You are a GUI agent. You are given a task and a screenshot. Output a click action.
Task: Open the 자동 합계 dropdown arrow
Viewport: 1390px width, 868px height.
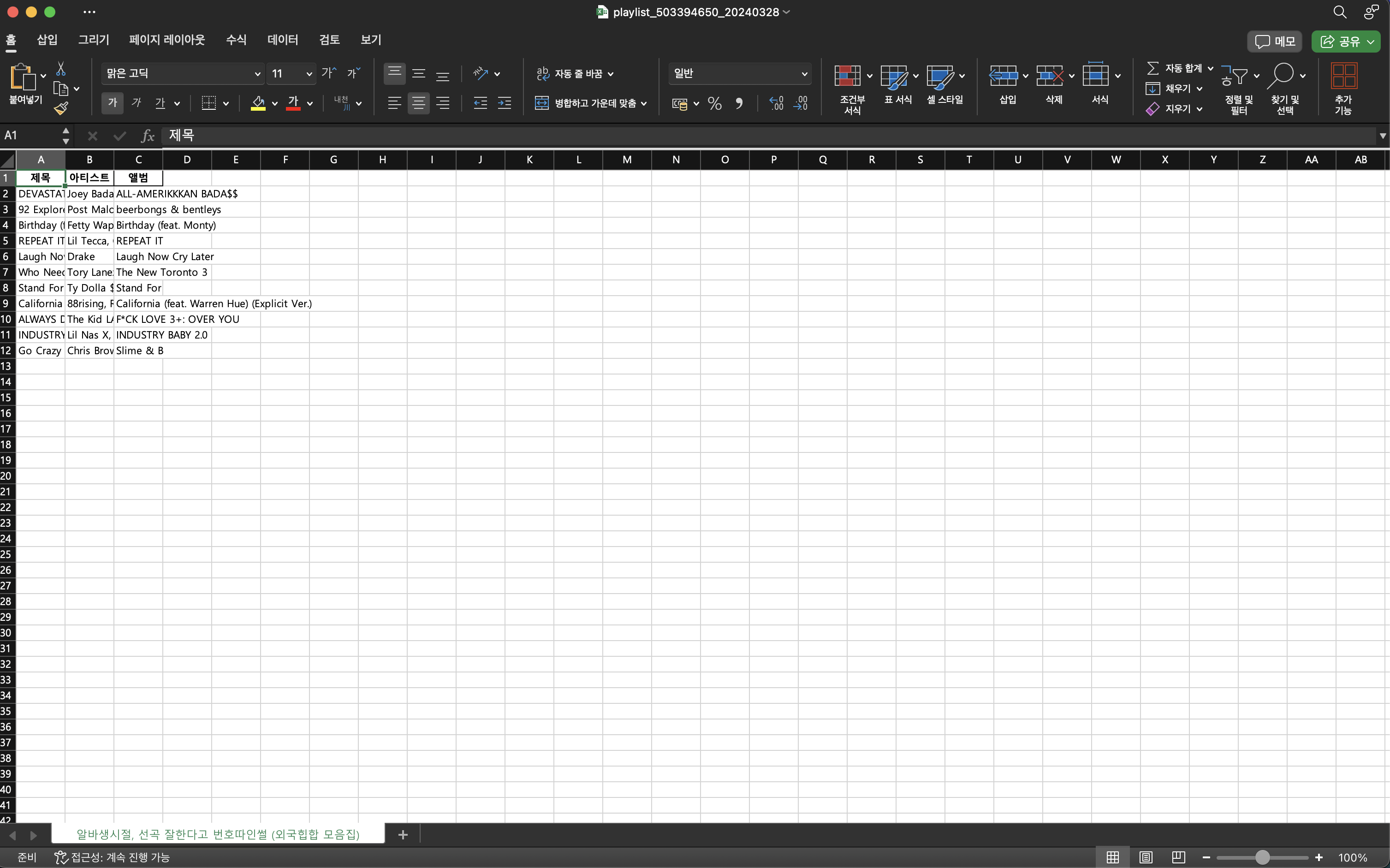[1210, 68]
